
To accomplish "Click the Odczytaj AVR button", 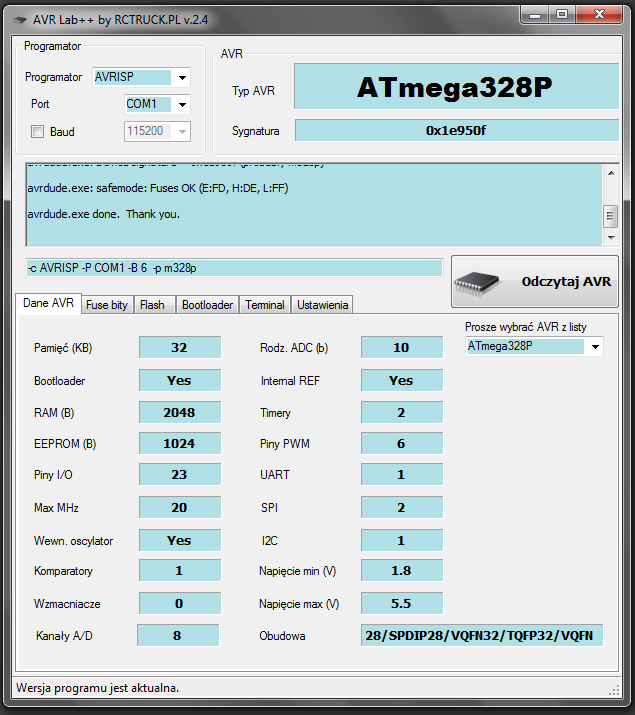I will 535,282.
